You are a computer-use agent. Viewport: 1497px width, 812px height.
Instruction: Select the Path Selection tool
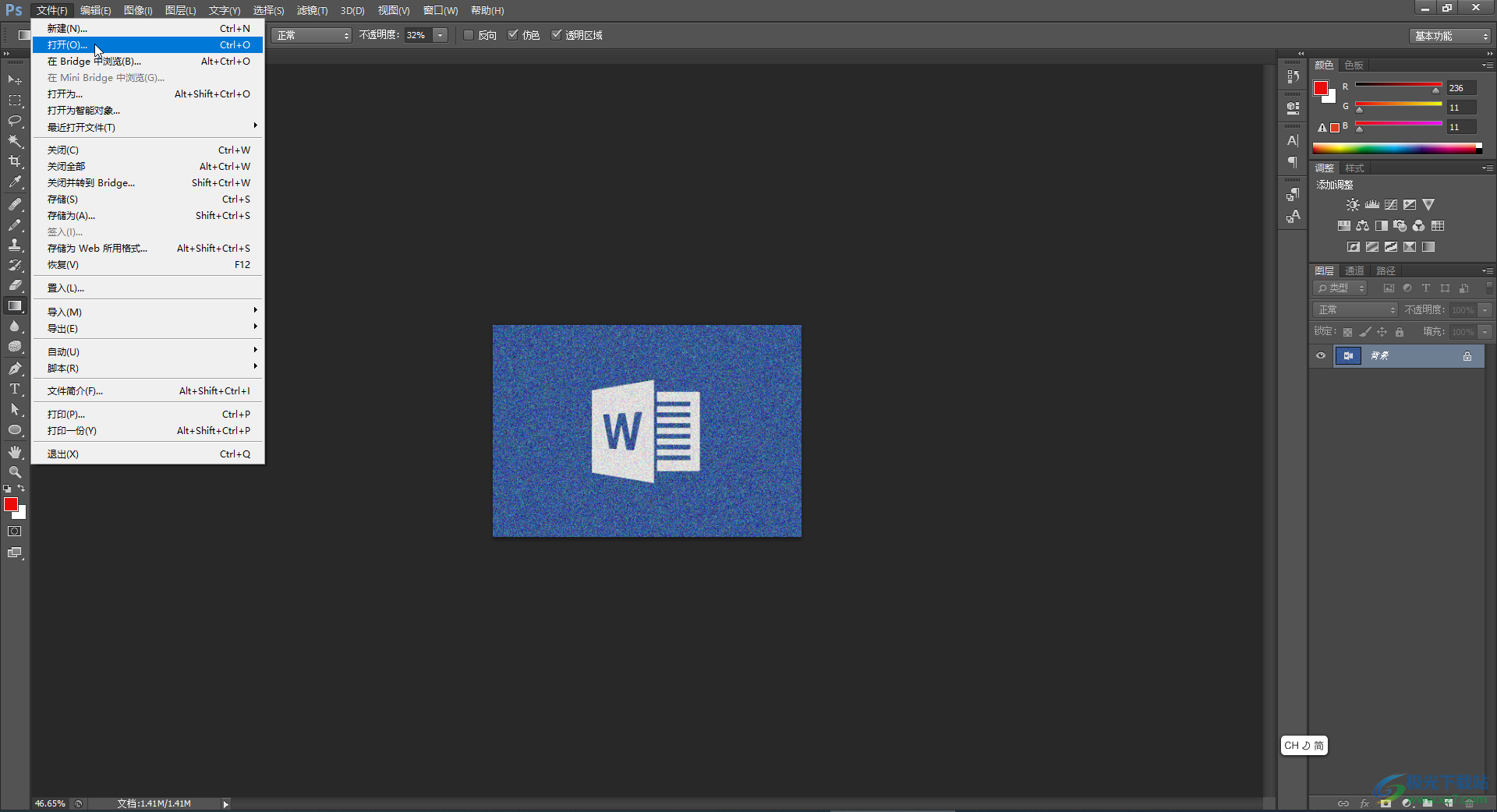tap(15, 409)
